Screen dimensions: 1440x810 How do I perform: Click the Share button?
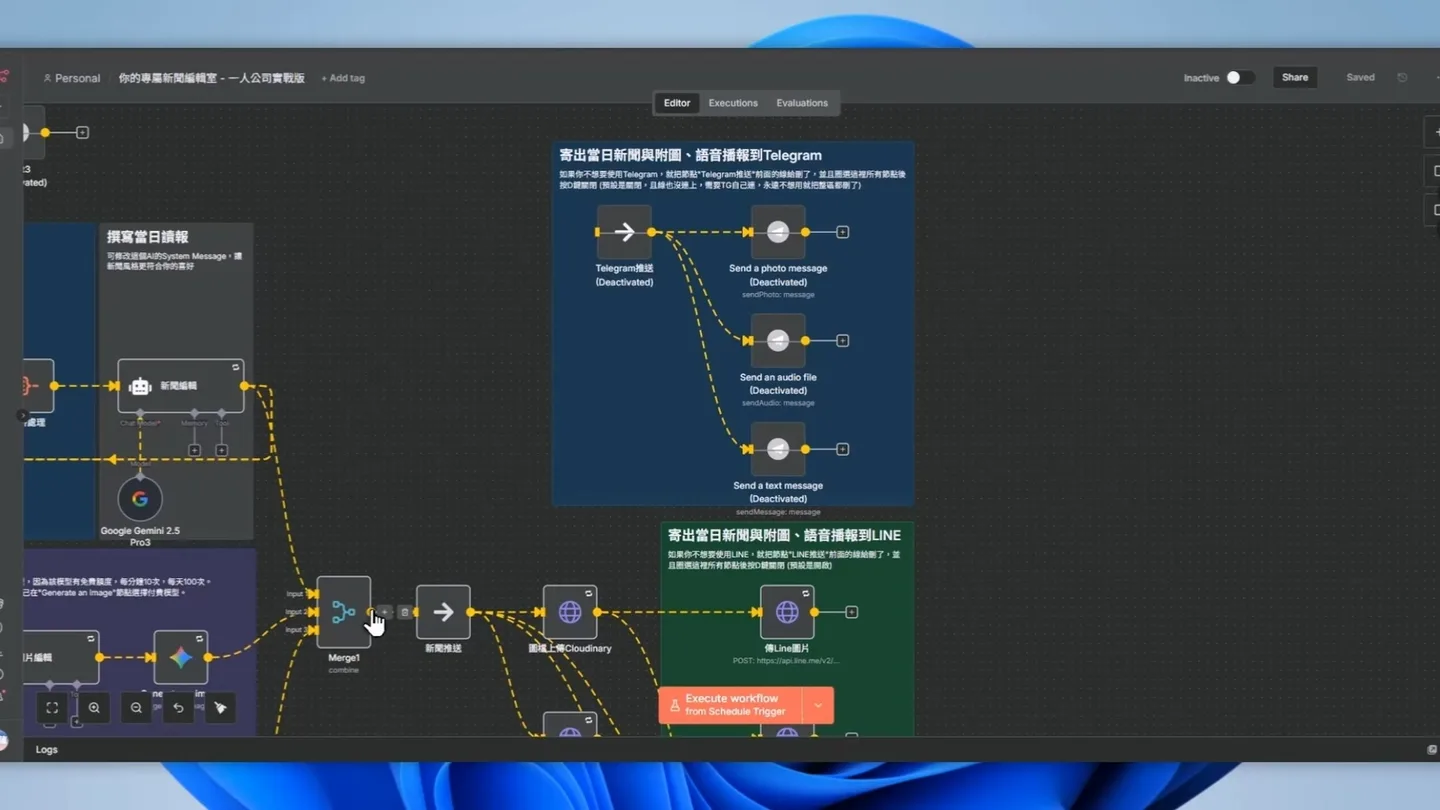coord(1295,78)
